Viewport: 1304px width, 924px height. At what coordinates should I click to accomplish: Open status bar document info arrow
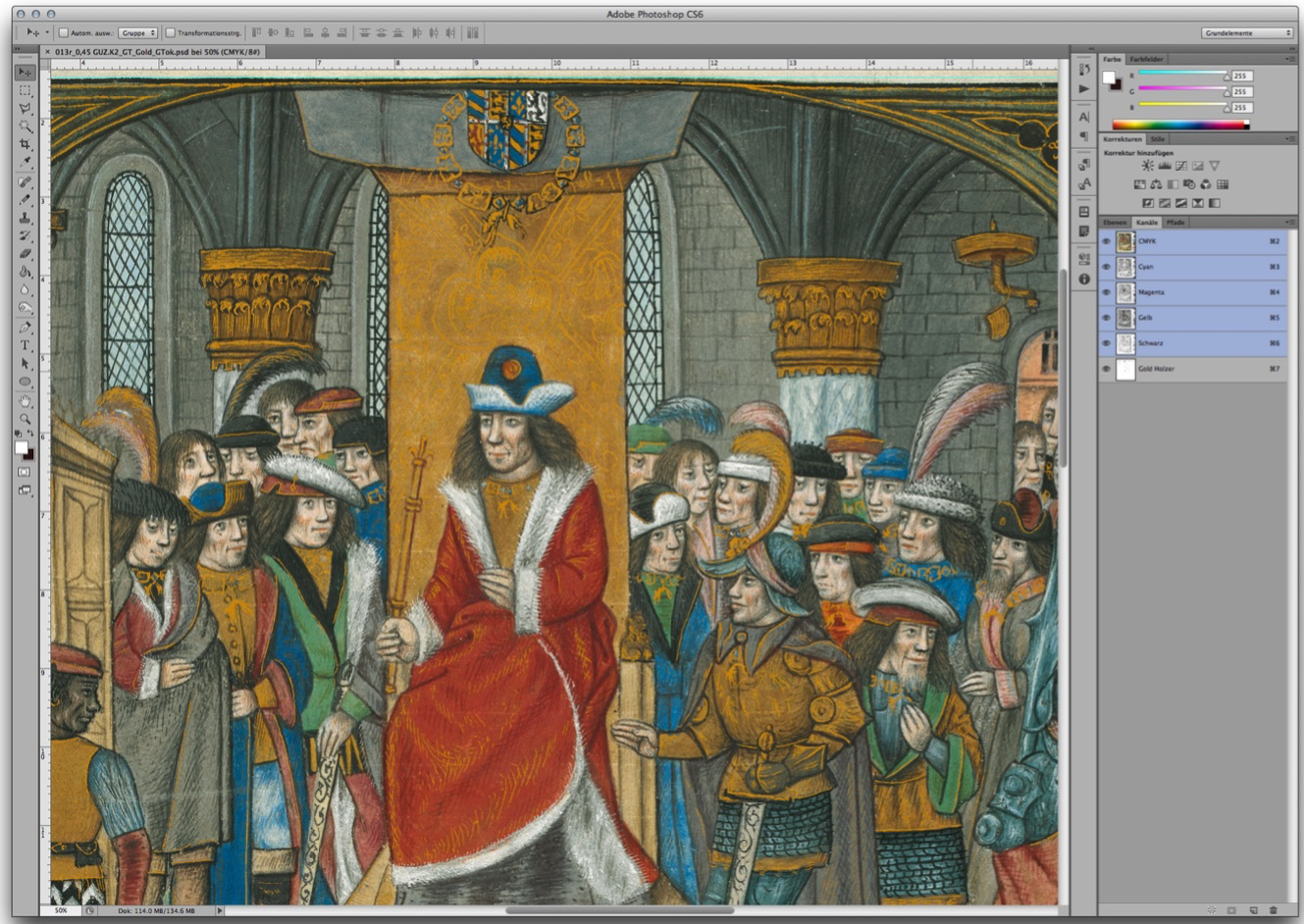[220, 910]
